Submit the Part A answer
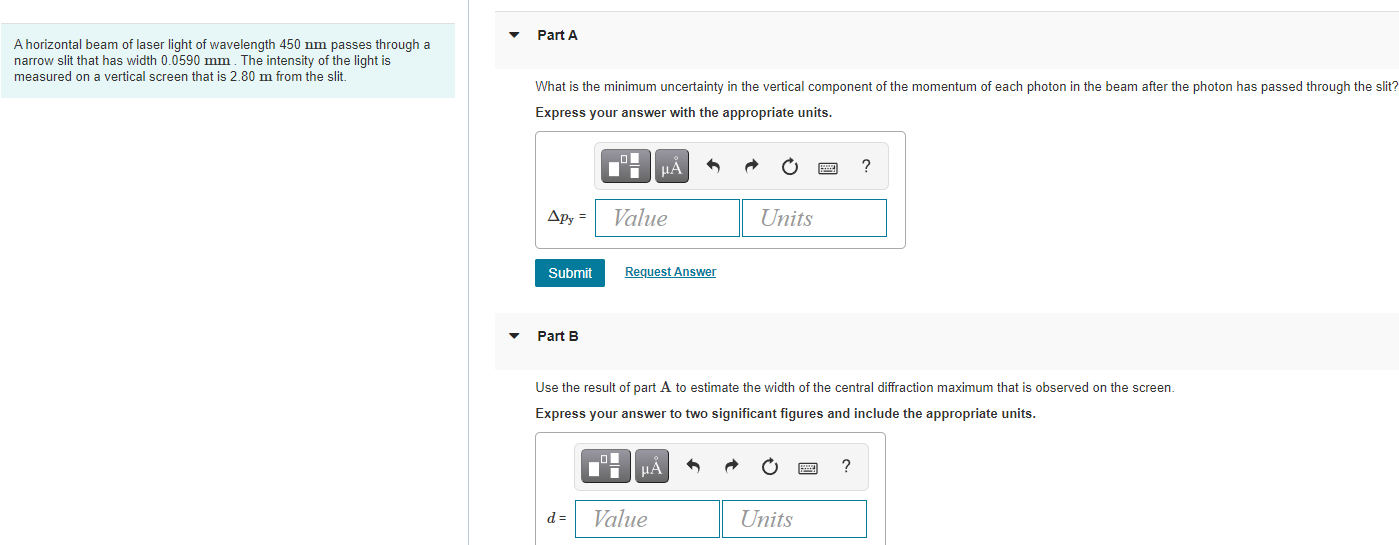Screen dimensions: 1399x545 point(570,273)
